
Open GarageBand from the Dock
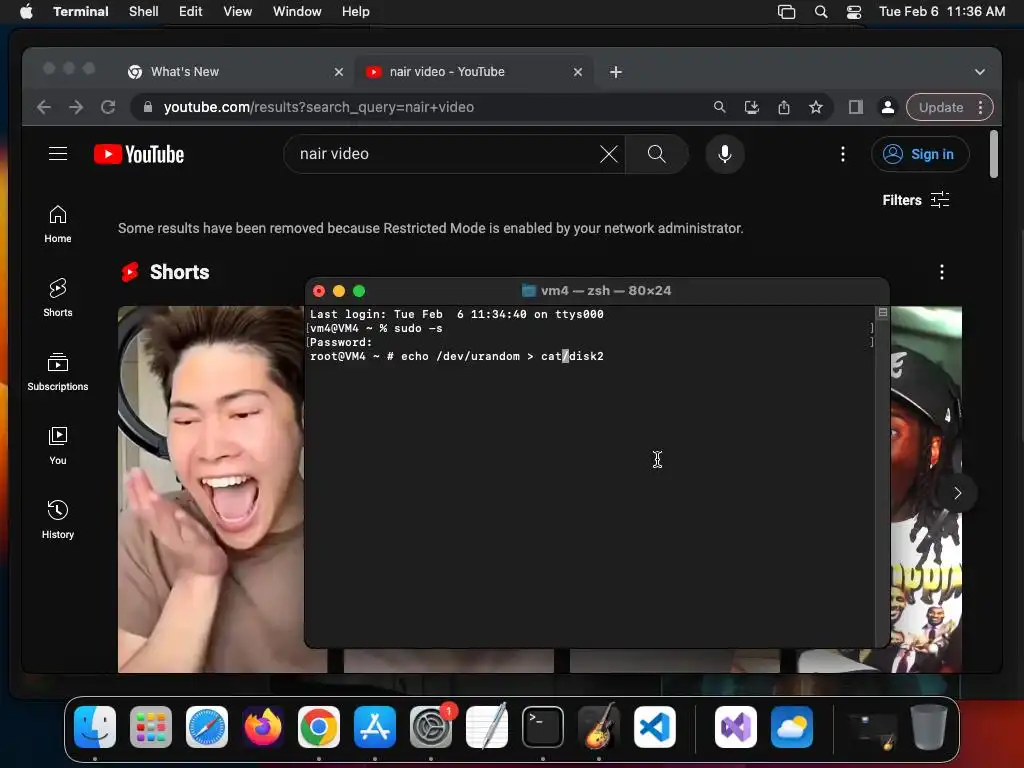pyautogui.click(x=599, y=726)
